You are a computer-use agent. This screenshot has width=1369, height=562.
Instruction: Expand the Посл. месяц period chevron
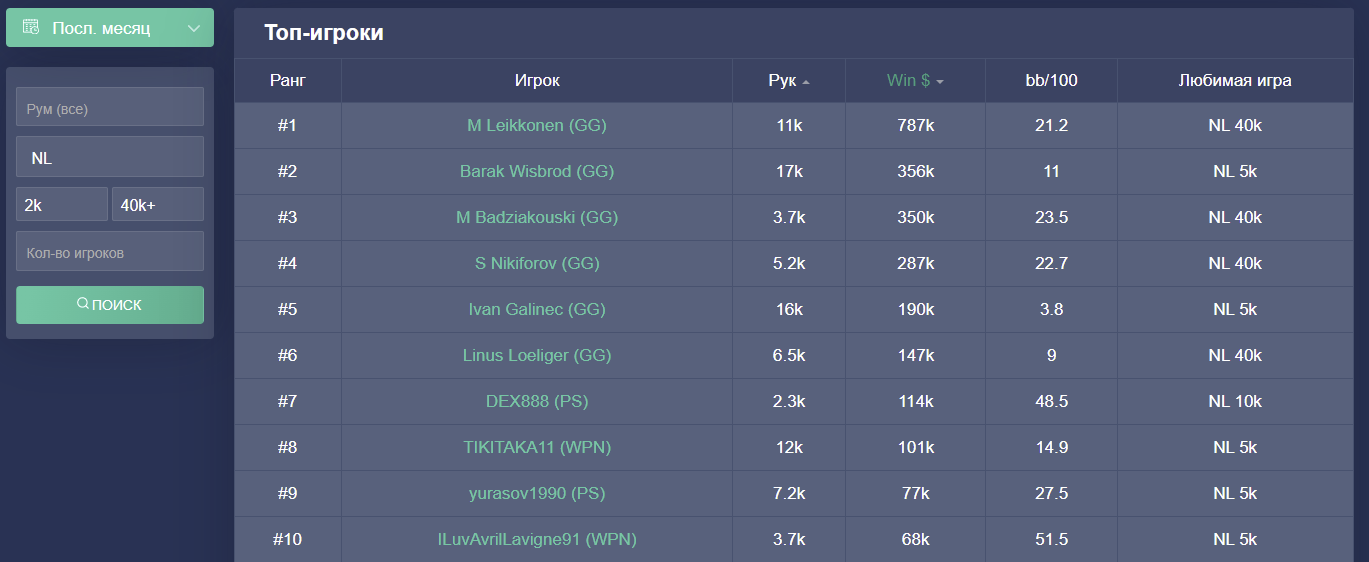click(x=194, y=28)
